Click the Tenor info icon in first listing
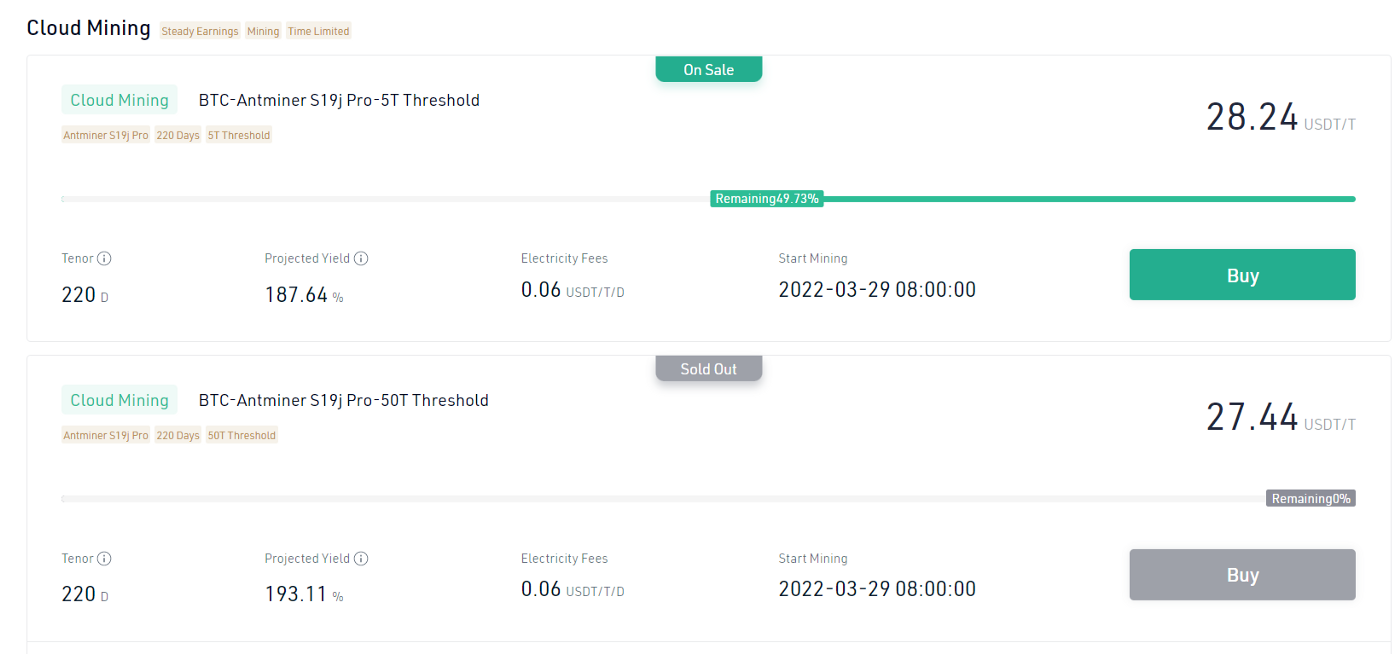This screenshot has height=654, width=1400. [104, 258]
